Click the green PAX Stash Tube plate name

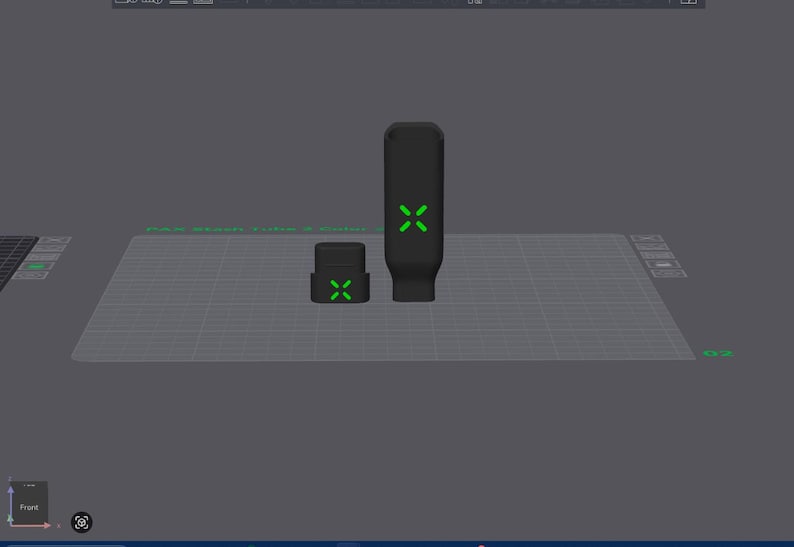click(x=265, y=229)
